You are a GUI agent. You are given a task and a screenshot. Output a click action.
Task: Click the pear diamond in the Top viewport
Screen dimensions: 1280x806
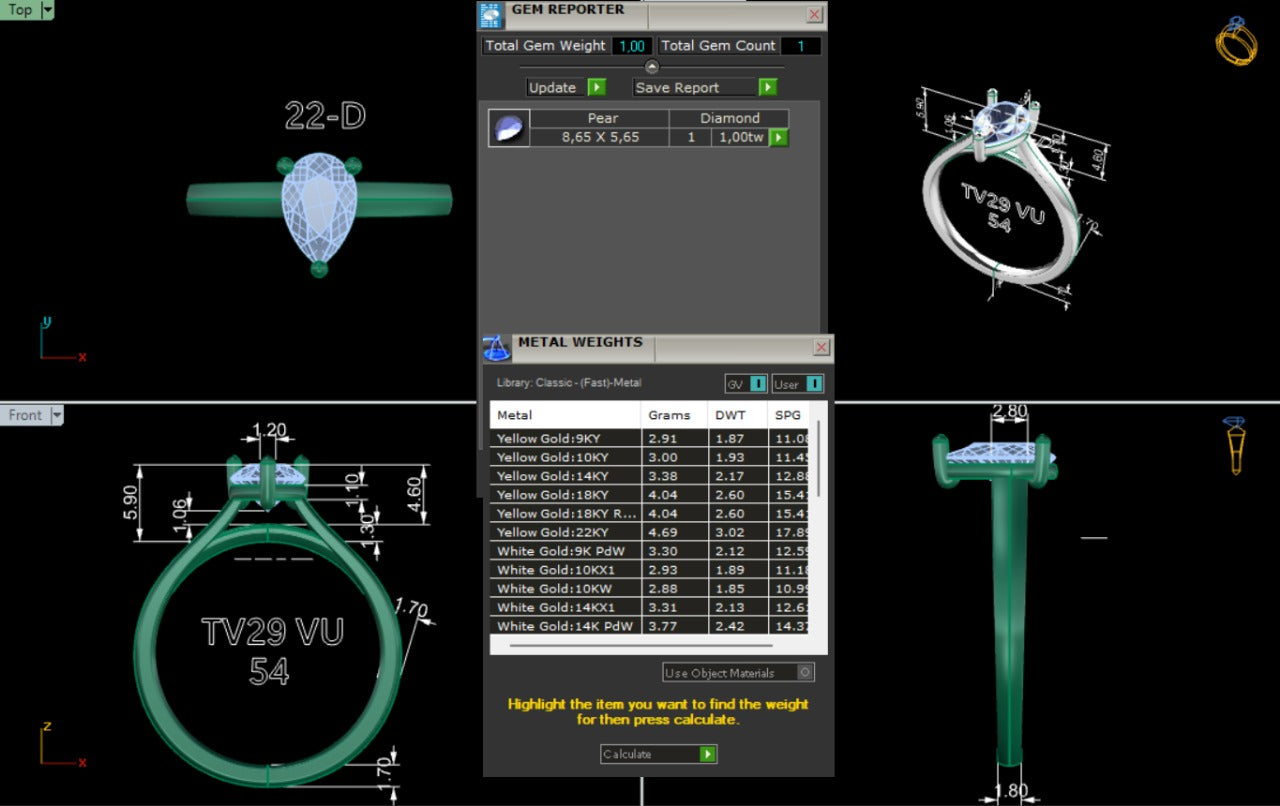pyautogui.click(x=319, y=208)
